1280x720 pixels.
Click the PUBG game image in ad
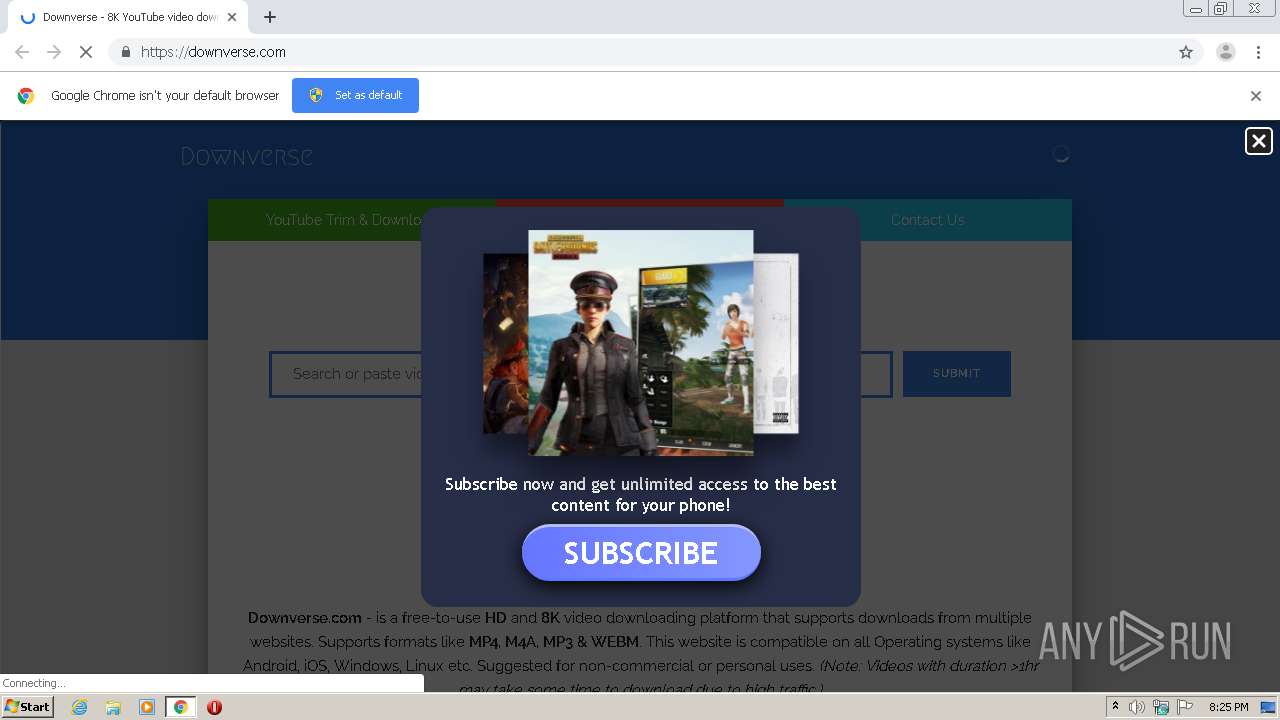pyautogui.click(x=640, y=343)
